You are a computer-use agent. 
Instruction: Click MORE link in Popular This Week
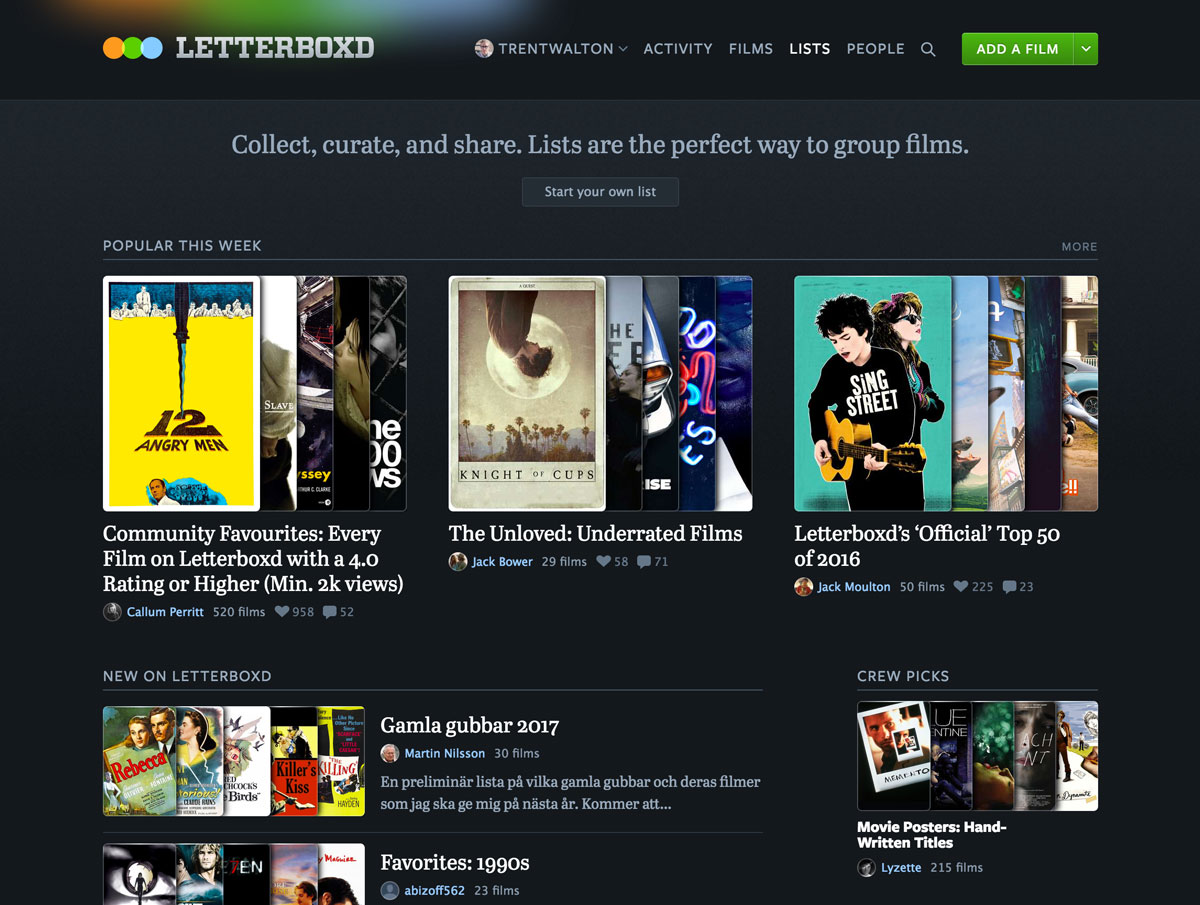point(1079,247)
